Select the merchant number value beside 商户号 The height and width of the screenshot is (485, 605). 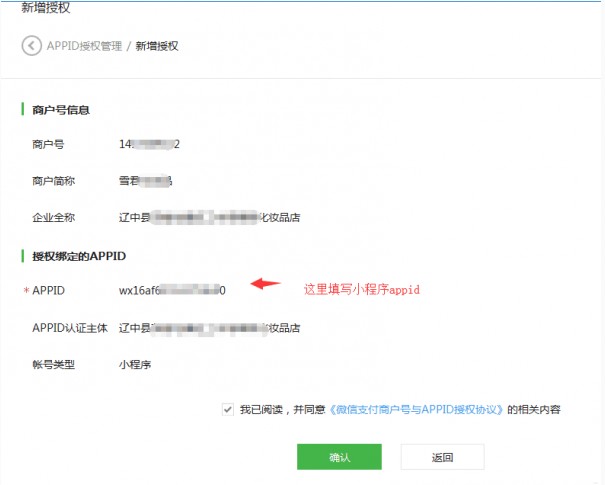149,144
